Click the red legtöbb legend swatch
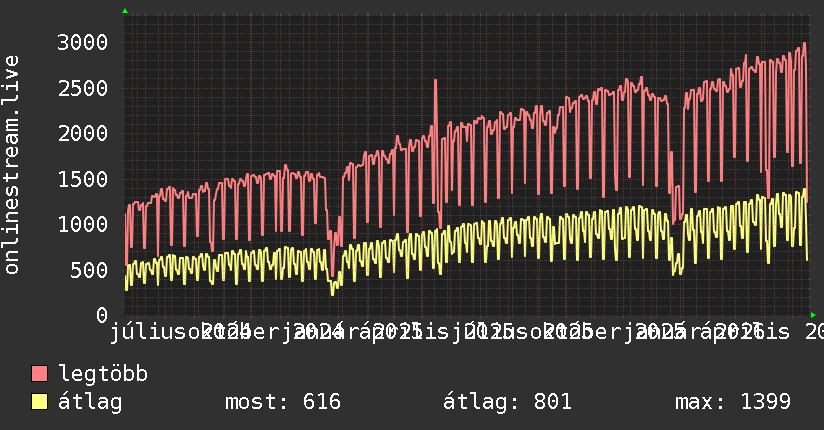 (x=39, y=373)
